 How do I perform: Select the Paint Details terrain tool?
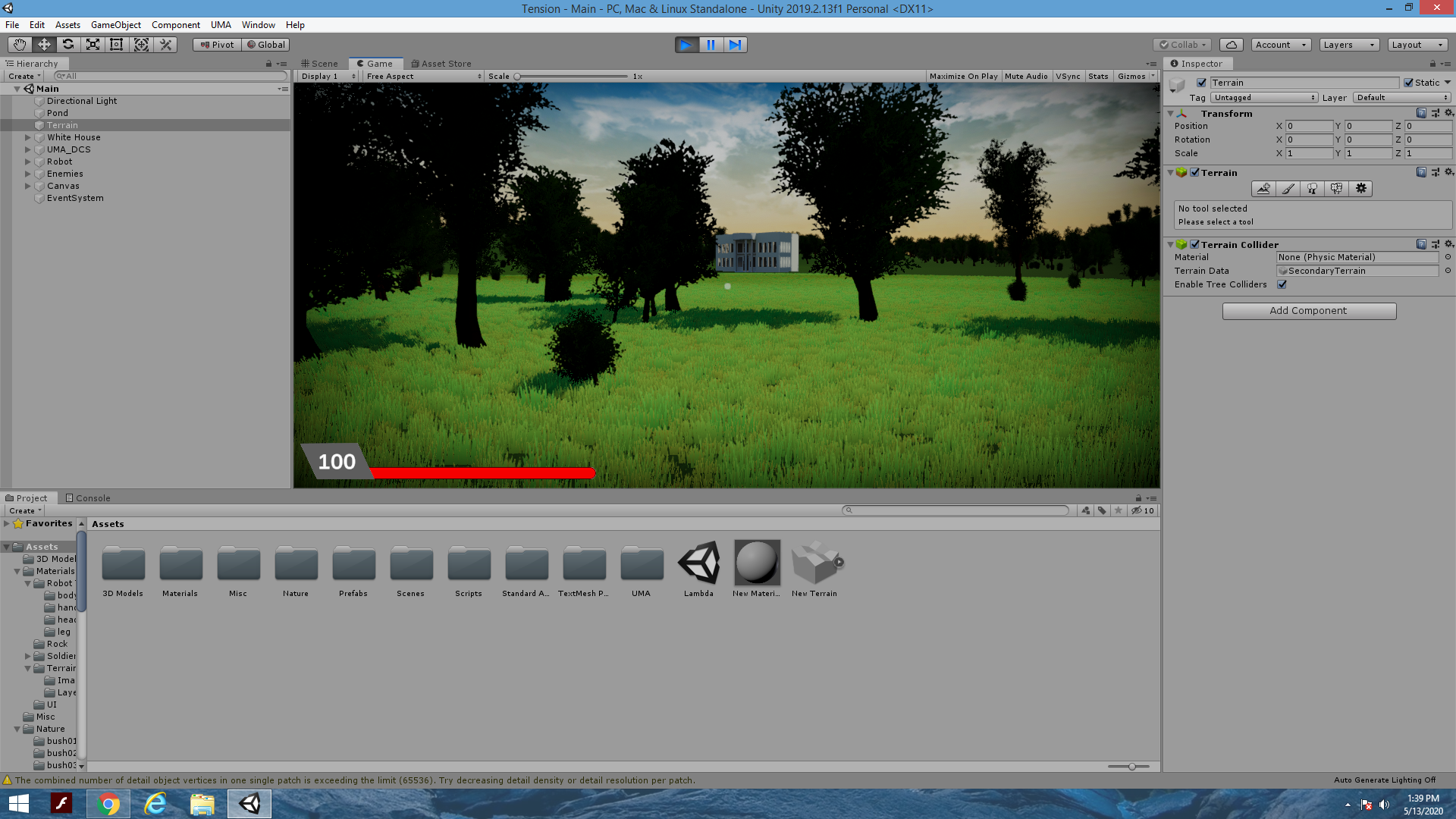click(x=1336, y=188)
